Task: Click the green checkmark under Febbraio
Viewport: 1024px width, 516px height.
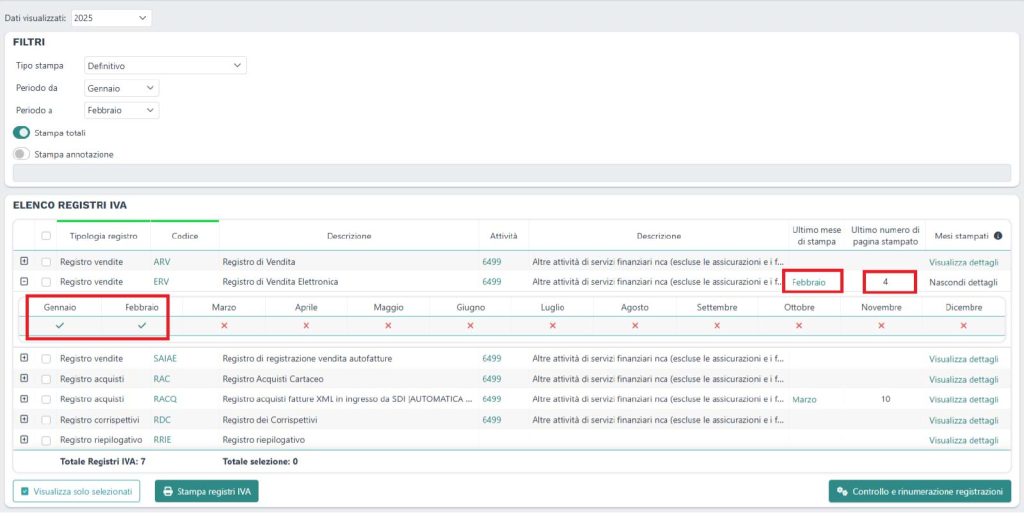Action: tap(142, 326)
